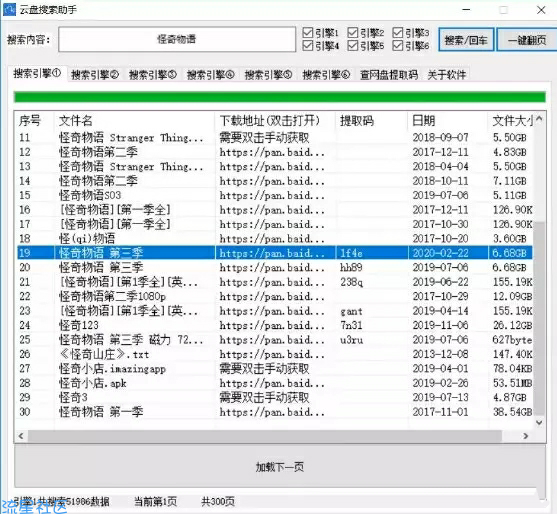
Task: Focus the 搜索内容 input field
Action: 177,39
